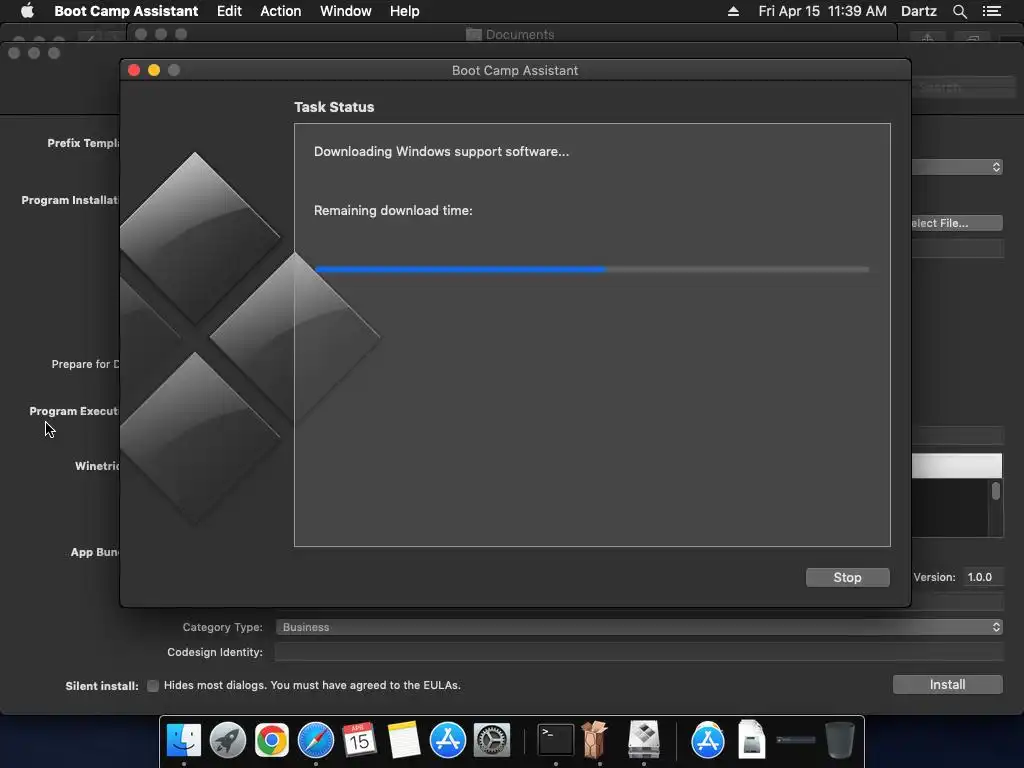
Task: Switch to Terminal in the Dock
Action: point(556,740)
